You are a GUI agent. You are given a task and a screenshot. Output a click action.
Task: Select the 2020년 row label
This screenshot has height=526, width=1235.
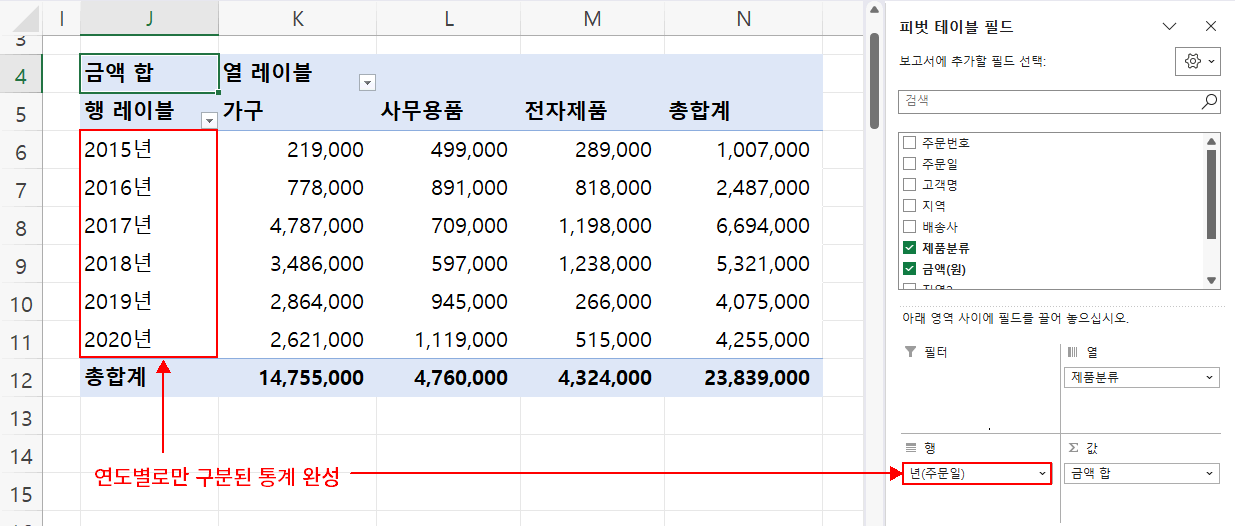pyautogui.click(x=149, y=339)
